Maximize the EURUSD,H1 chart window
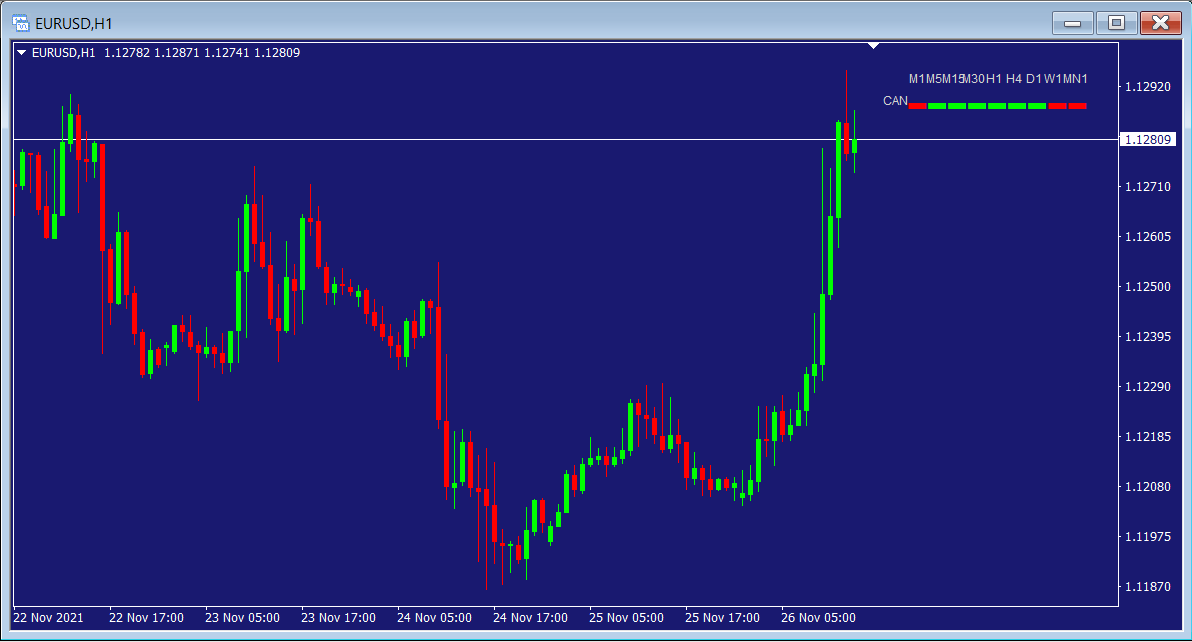This screenshot has height=642, width=1192. pyautogui.click(x=1116, y=22)
